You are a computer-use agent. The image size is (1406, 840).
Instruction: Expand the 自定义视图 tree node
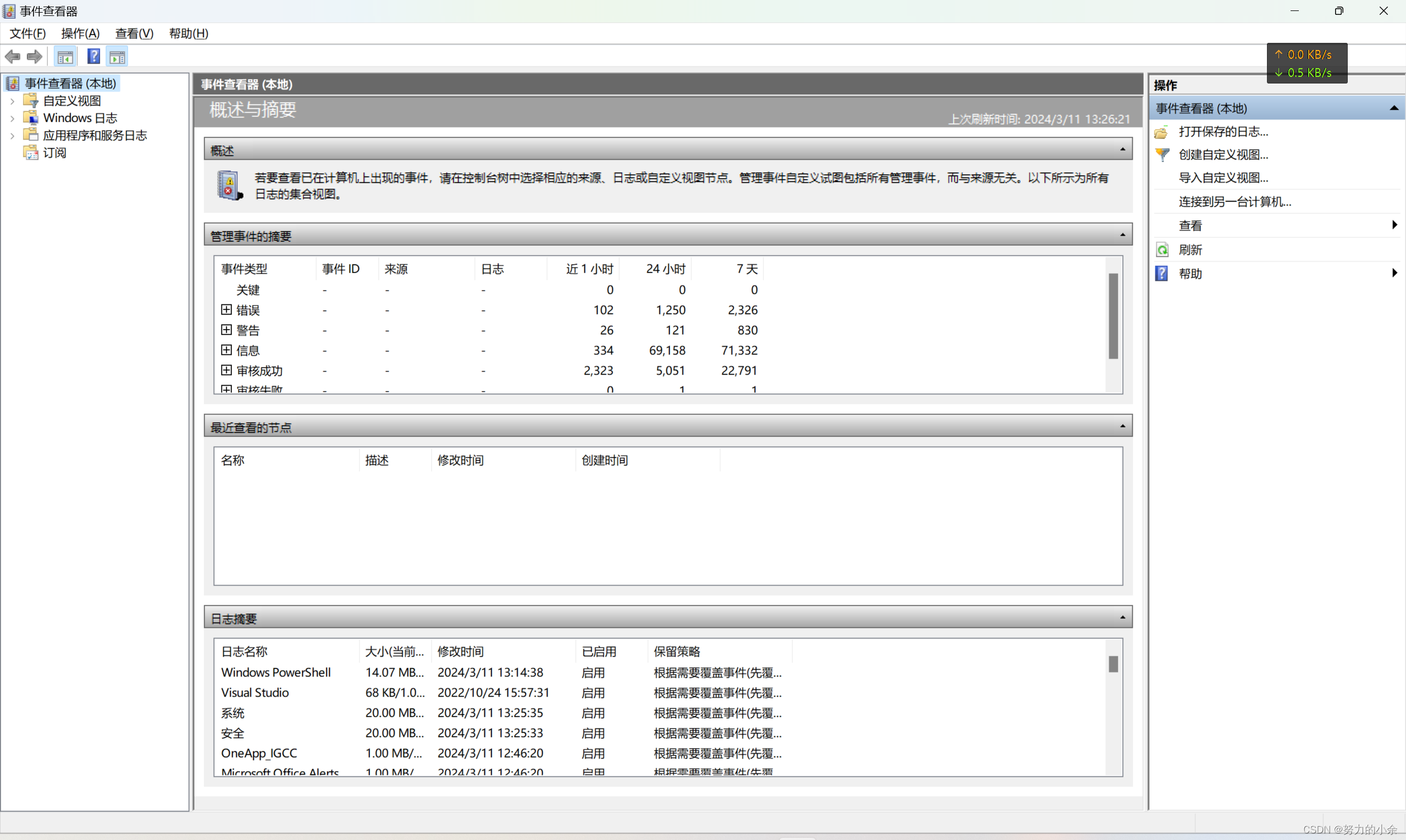click(x=13, y=101)
